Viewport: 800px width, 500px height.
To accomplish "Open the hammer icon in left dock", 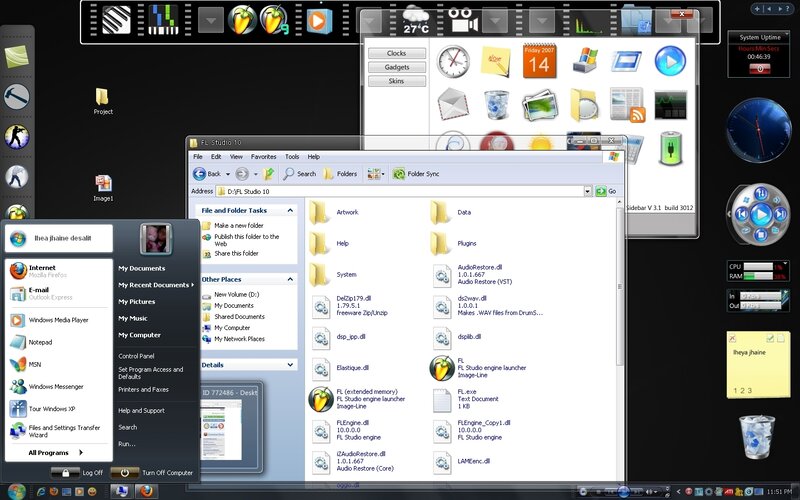I will click(x=17, y=96).
